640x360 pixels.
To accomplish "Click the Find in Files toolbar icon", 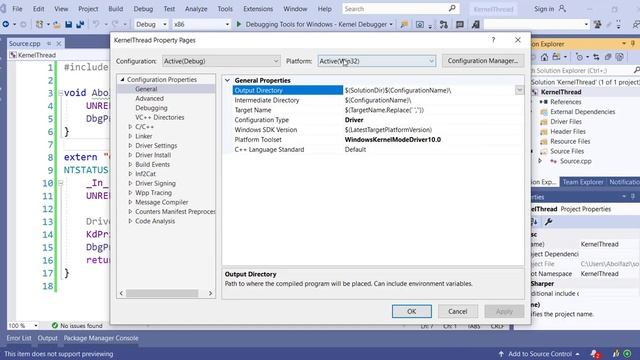I will [x=404, y=24].
